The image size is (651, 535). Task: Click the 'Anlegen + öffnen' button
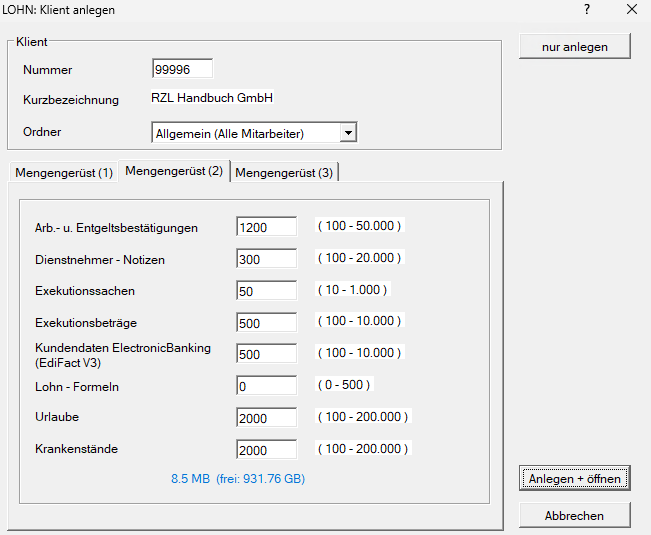pyautogui.click(x=575, y=478)
